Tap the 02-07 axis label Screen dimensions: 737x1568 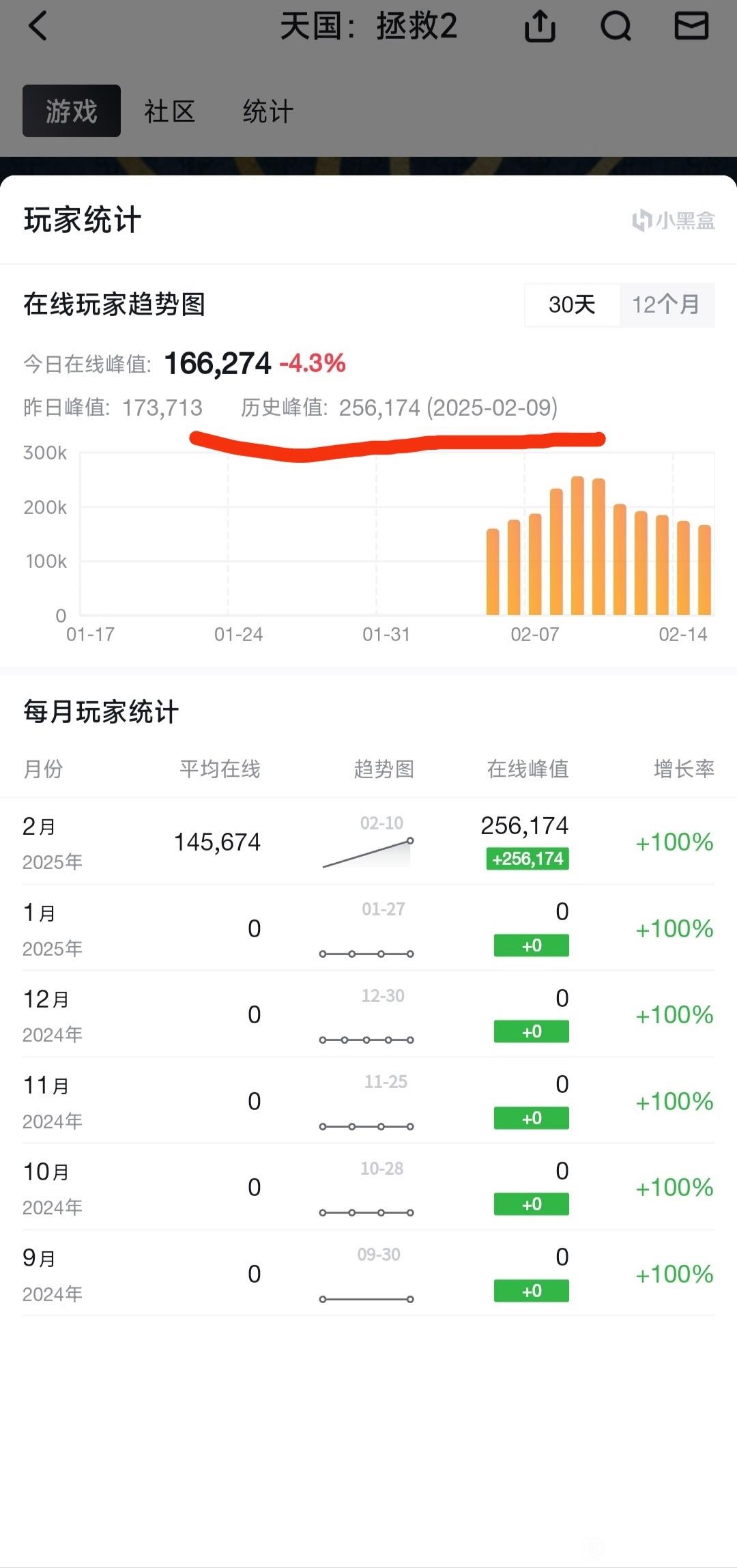(x=535, y=634)
